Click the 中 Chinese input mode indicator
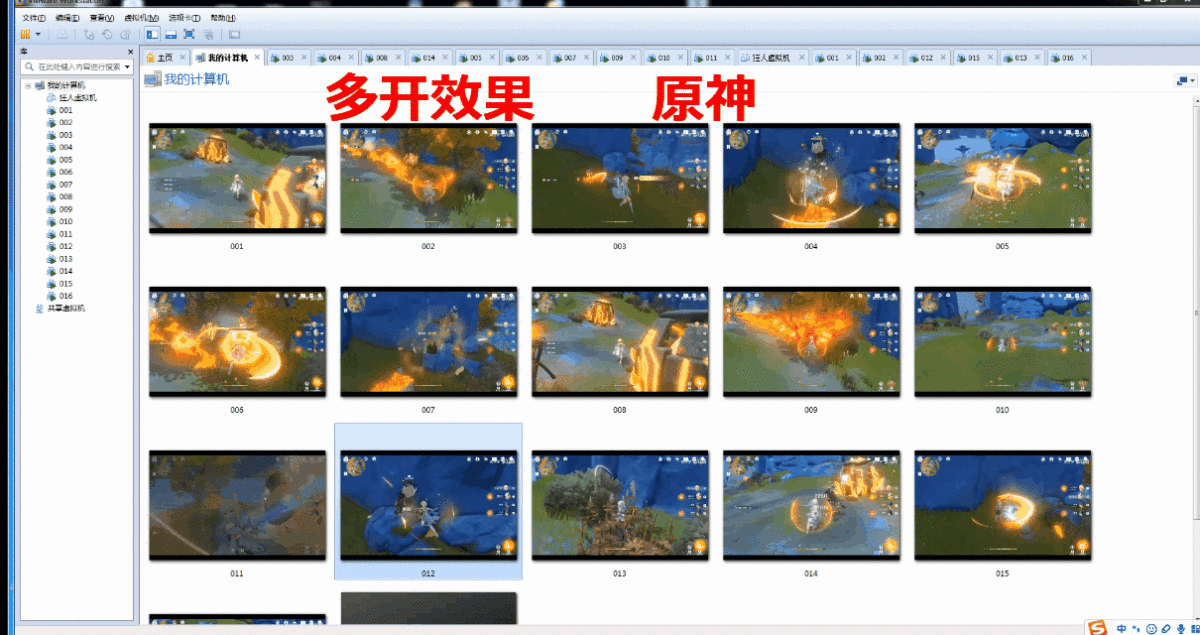This screenshot has width=1200, height=635. point(1122,628)
